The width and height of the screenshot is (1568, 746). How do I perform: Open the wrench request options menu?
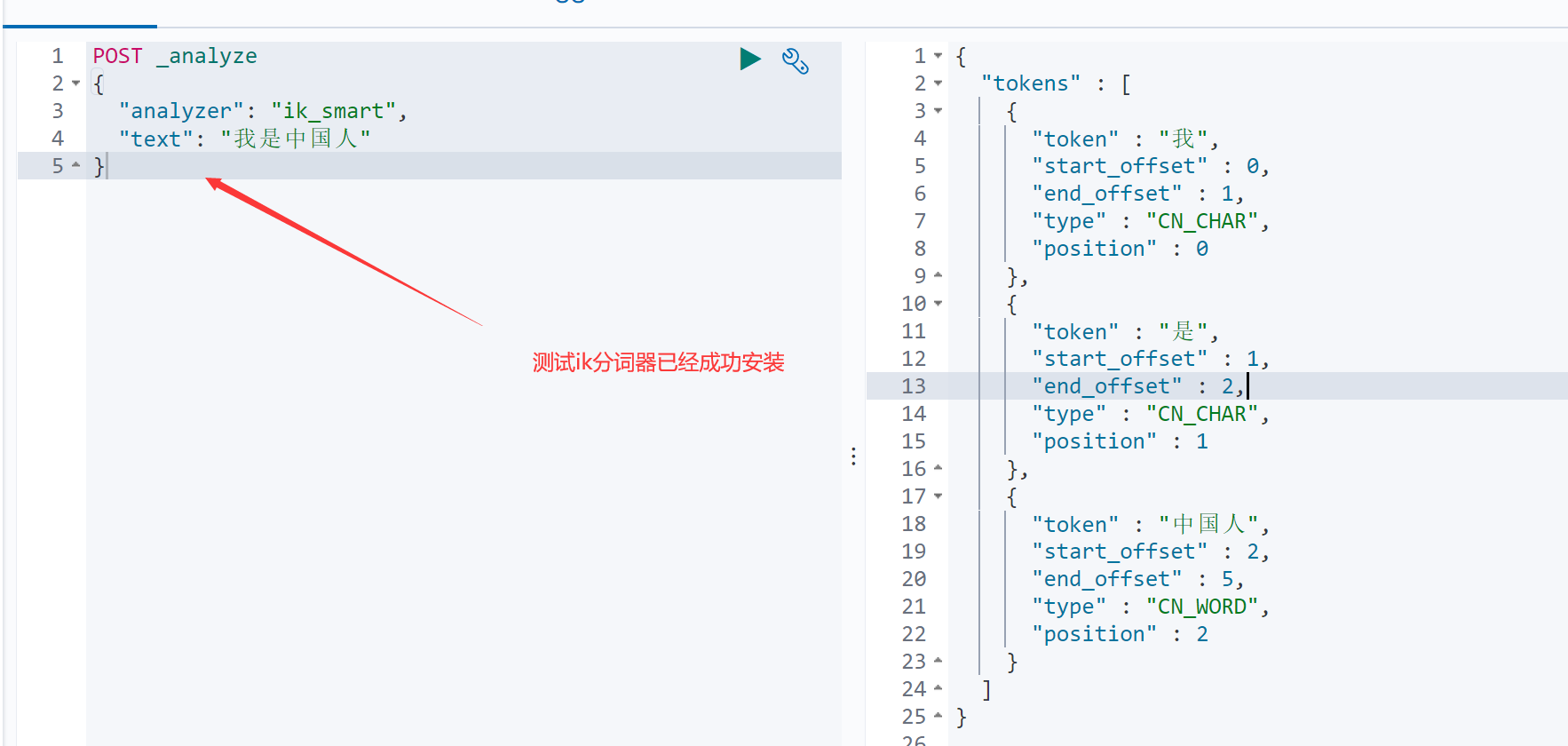click(x=795, y=60)
